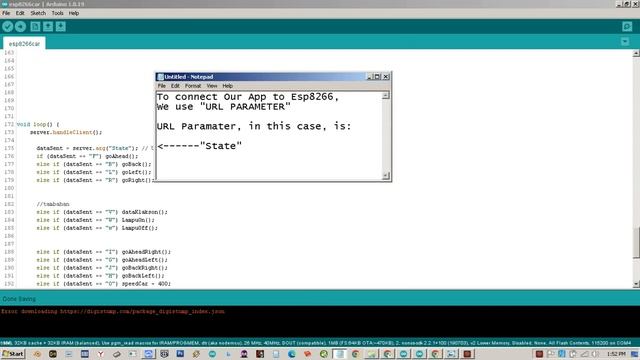
Task: Click the volume speaker icon in system tray
Action: tap(595, 354)
